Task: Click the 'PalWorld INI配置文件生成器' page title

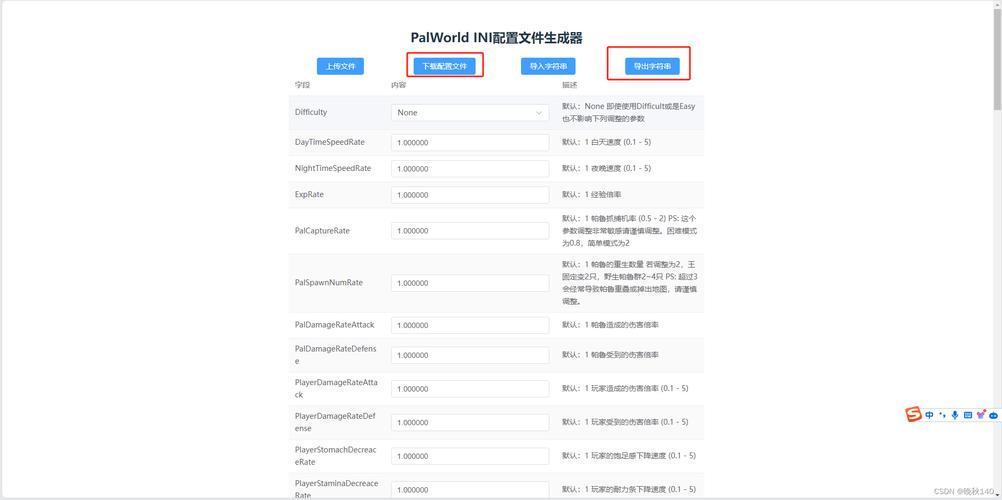Action: point(497,38)
